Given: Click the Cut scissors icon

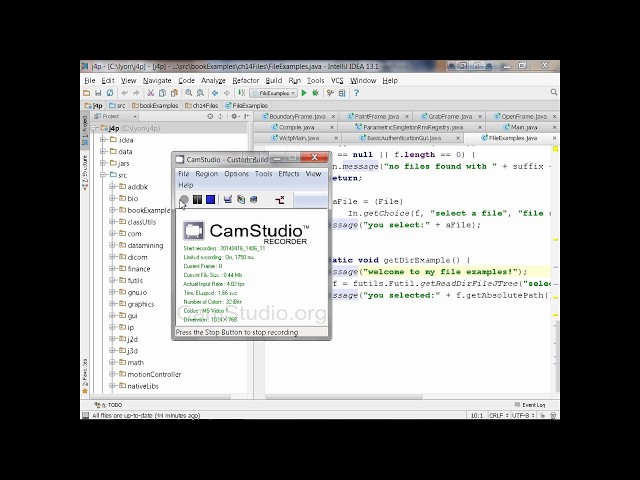Looking at the screenshot, I should point(151,93).
